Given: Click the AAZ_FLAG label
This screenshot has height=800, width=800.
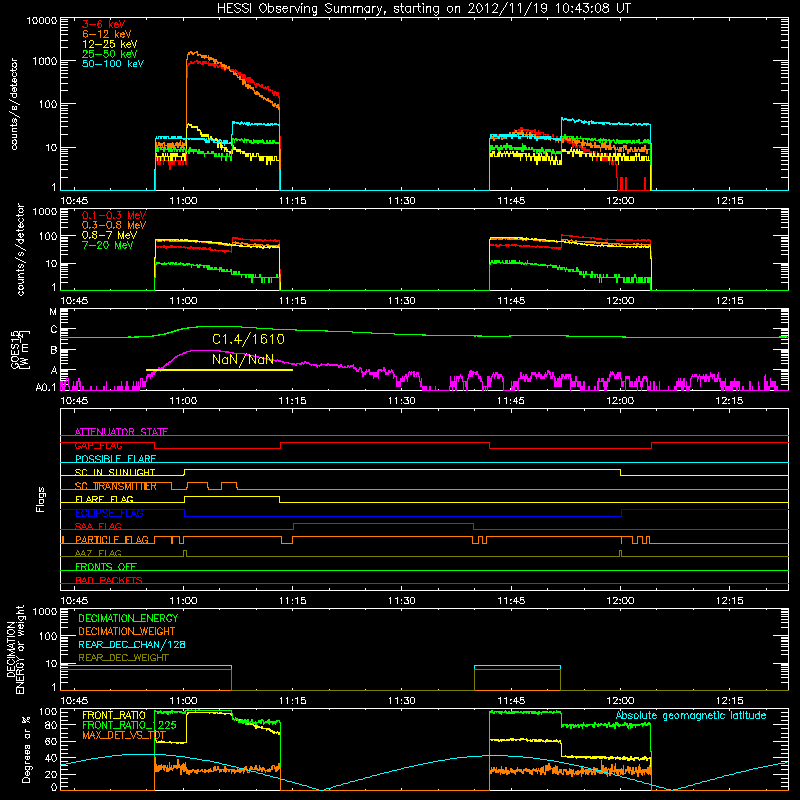Looking at the screenshot, I should click(x=98, y=554).
